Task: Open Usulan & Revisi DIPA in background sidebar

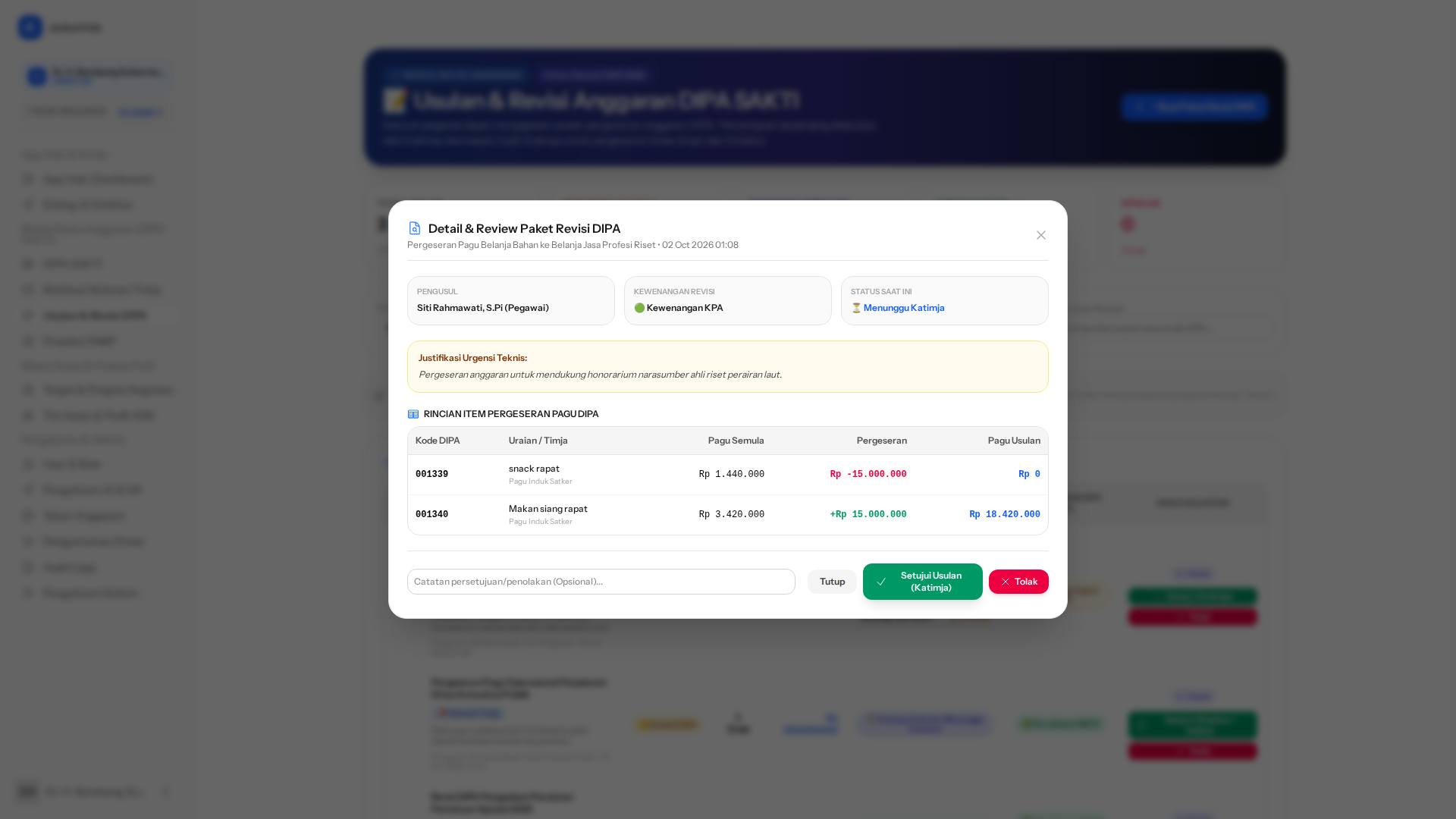Action: click(x=95, y=315)
